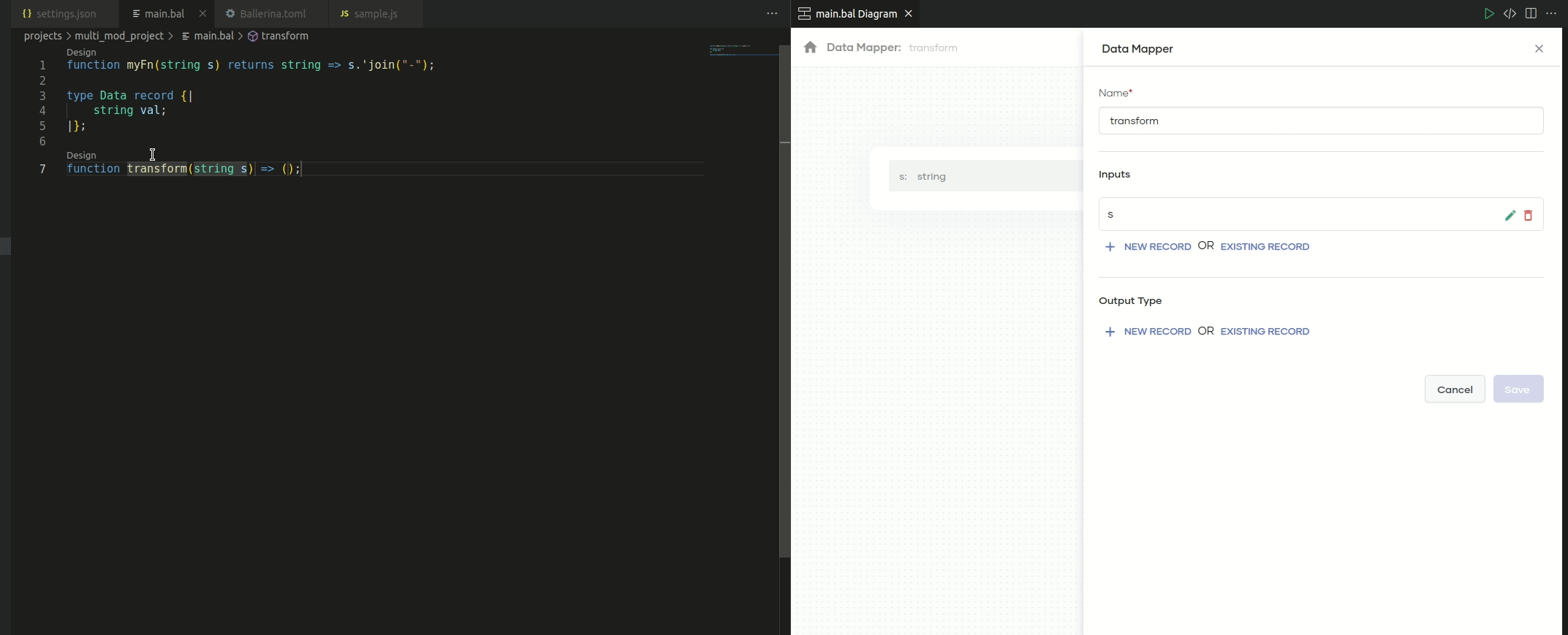1568x635 pixels.
Task: Select projects in the breadcrumb
Action: pyautogui.click(x=43, y=36)
